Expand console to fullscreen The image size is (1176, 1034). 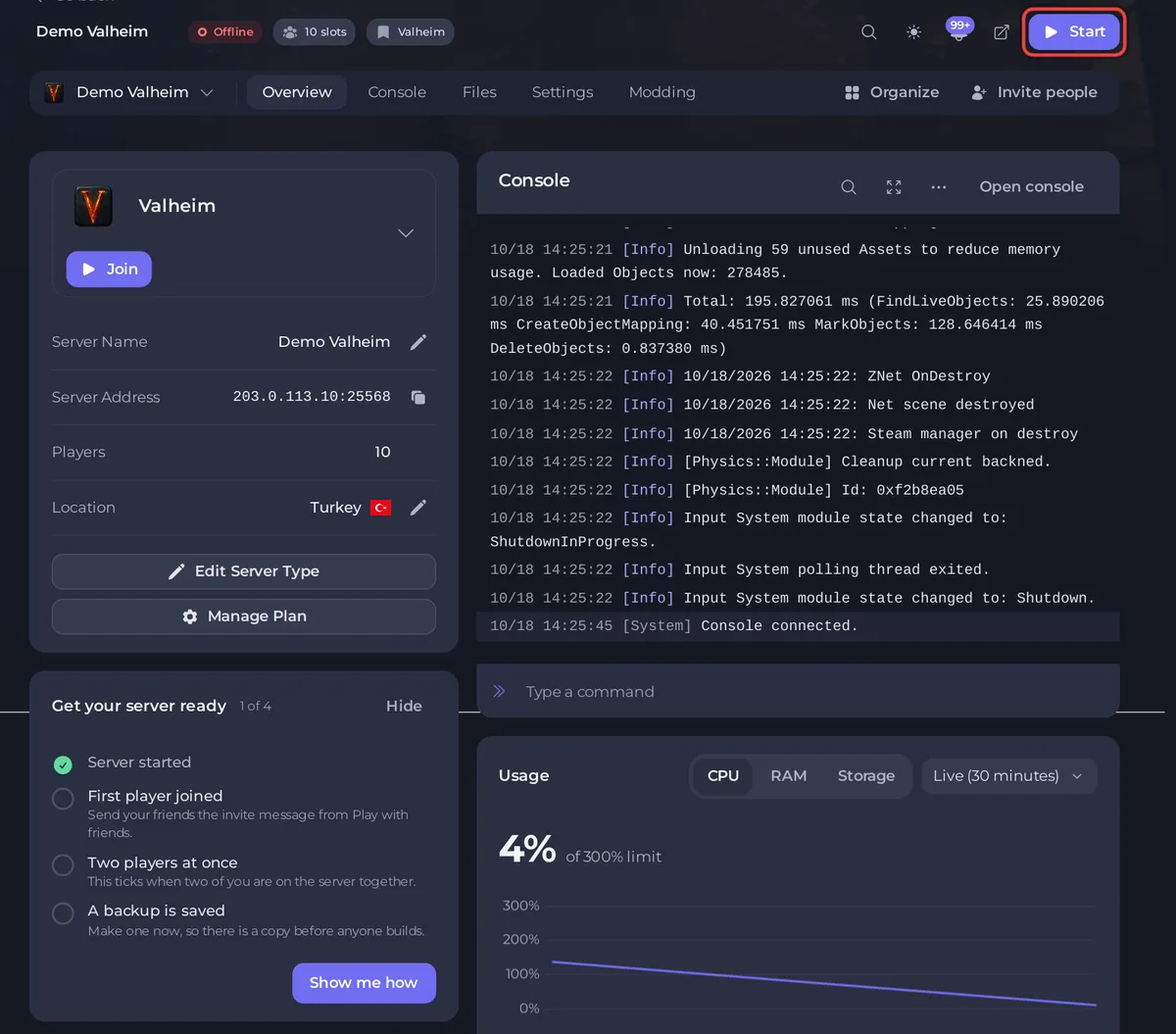[x=894, y=187]
